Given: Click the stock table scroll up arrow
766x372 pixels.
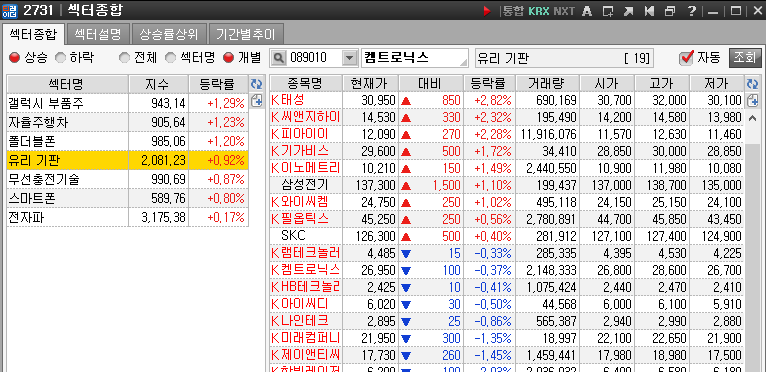Looking at the screenshot, I should click(752, 118).
